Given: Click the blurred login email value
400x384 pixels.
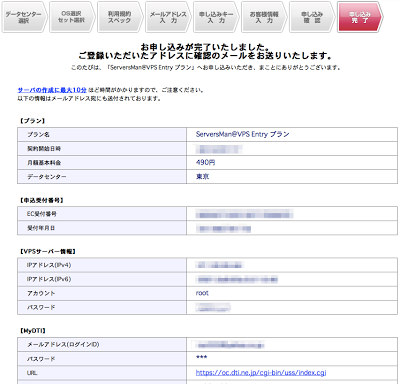Looking at the screenshot, I should 230,345.
